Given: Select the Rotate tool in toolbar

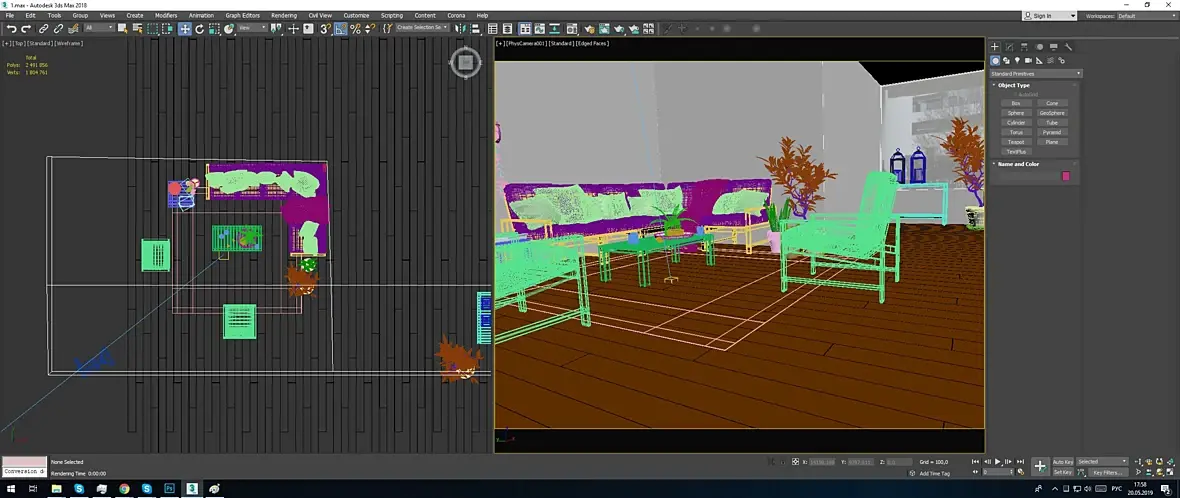Looking at the screenshot, I should tap(199, 29).
